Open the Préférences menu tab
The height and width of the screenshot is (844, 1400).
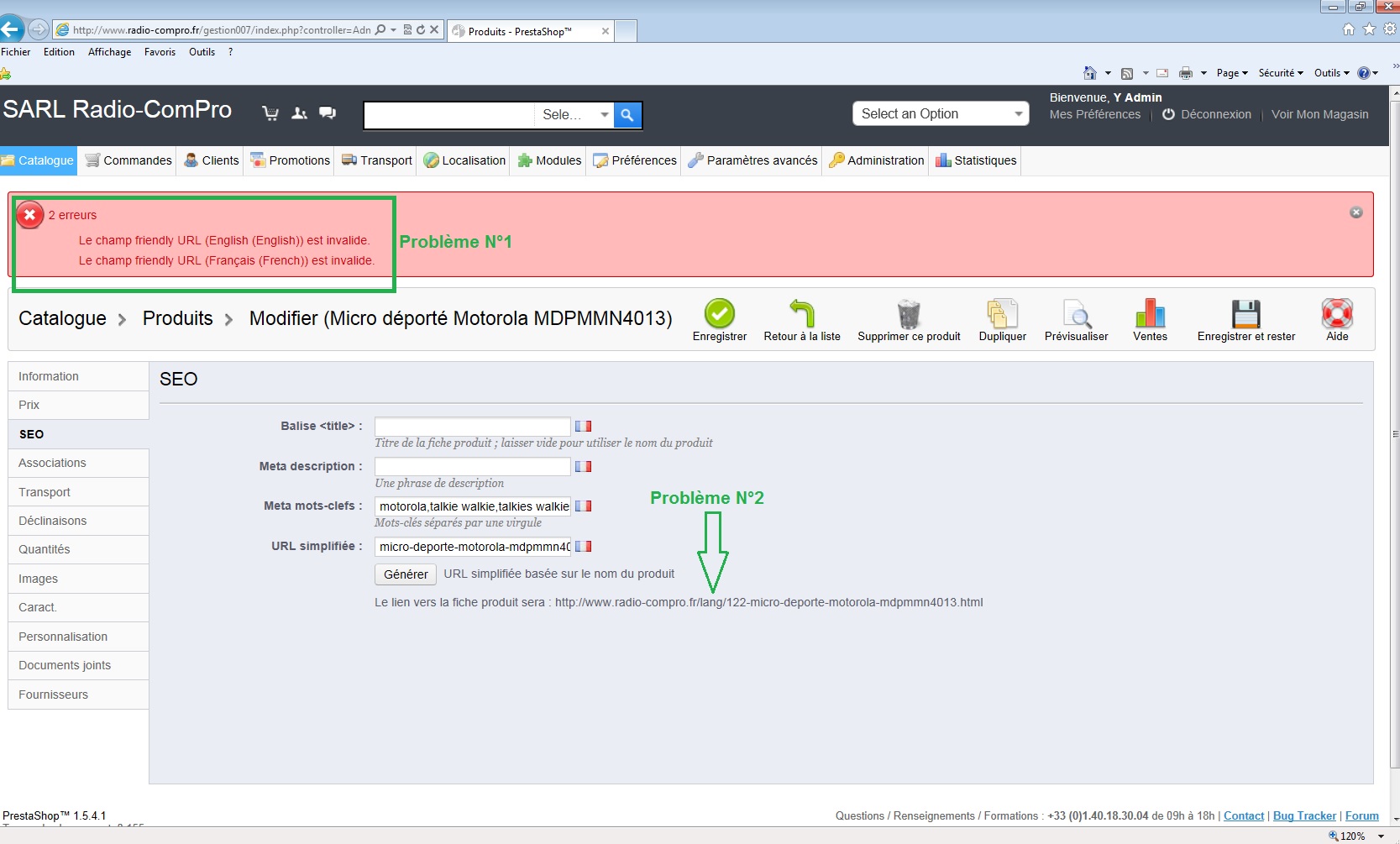click(635, 160)
